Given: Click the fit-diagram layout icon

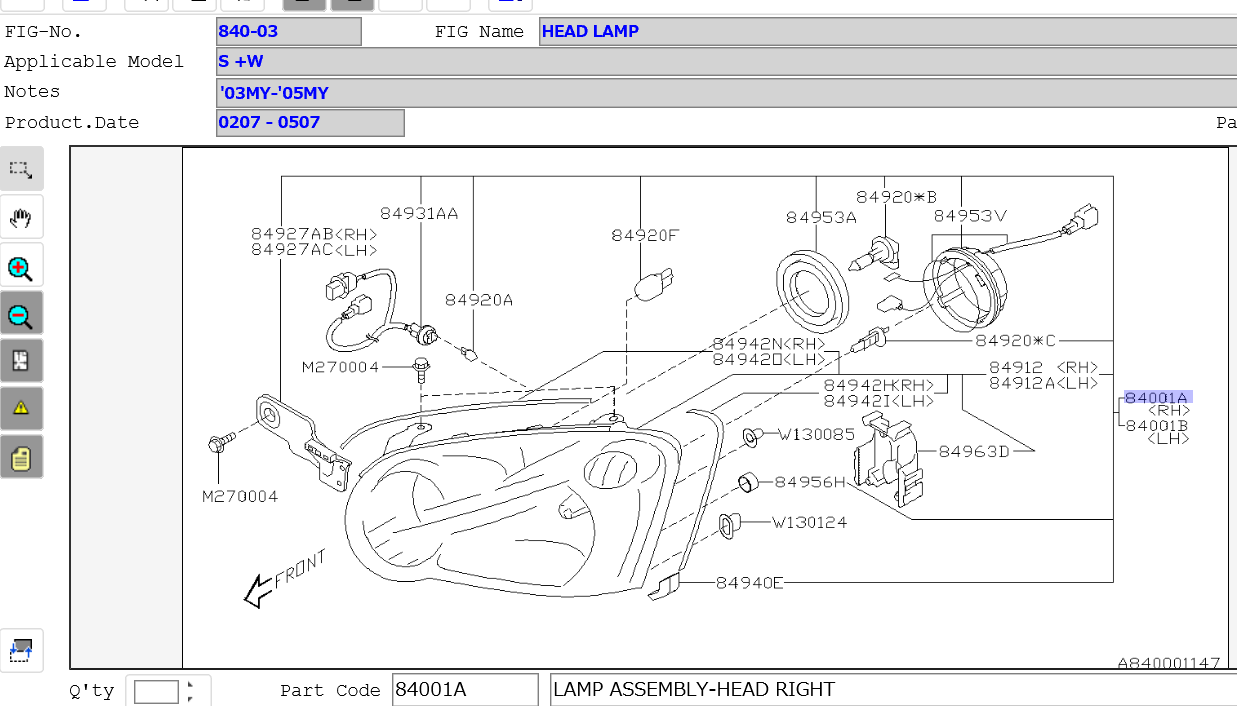Looking at the screenshot, I should point(21,361).
